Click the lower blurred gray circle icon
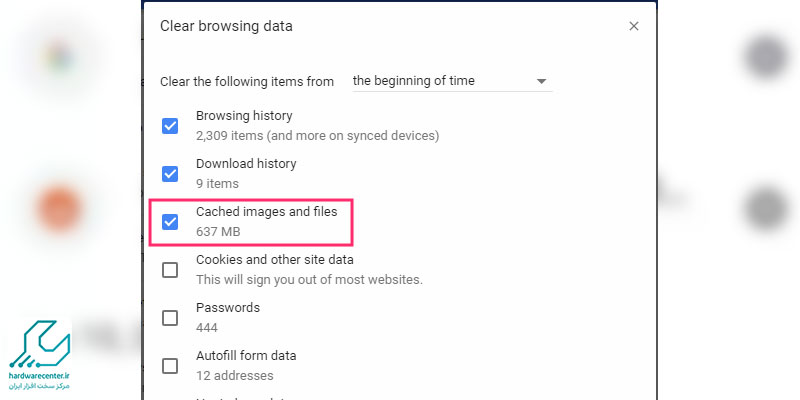This screenshot has width=800, height=400. (x=765, y=208)
